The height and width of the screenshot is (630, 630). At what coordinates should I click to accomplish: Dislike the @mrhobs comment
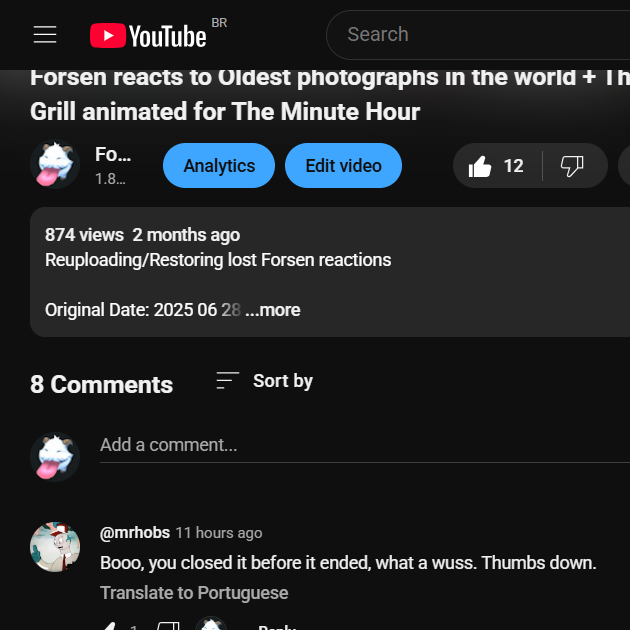tap(168, 625)
